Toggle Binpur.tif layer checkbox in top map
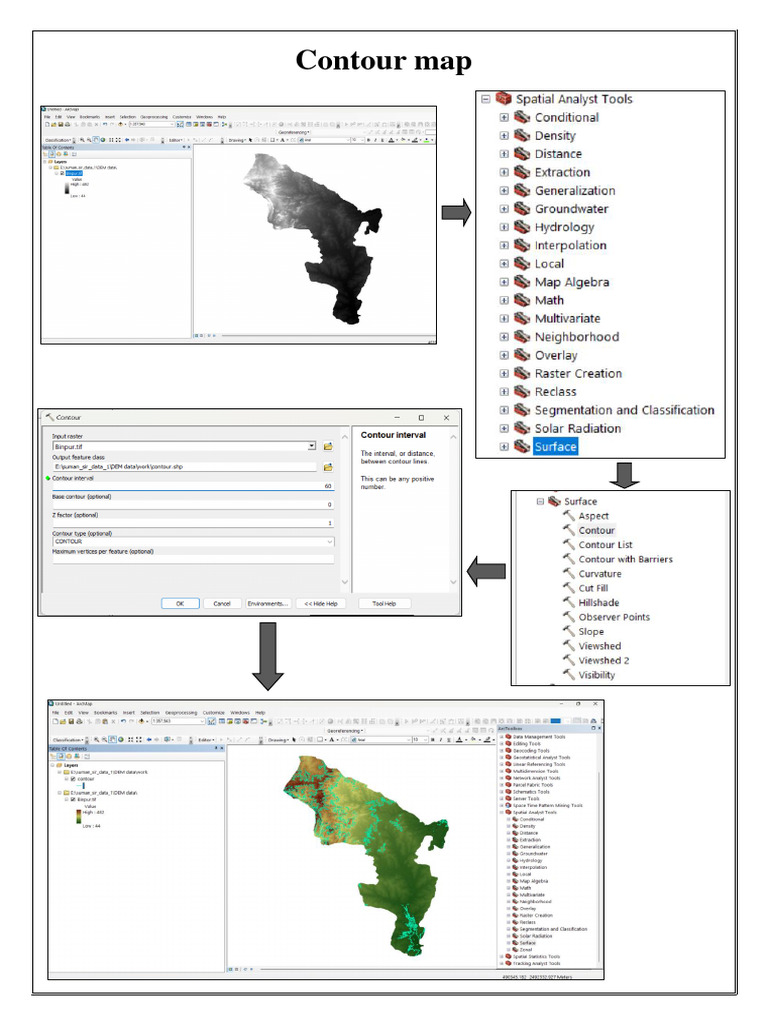 point(61,173)
